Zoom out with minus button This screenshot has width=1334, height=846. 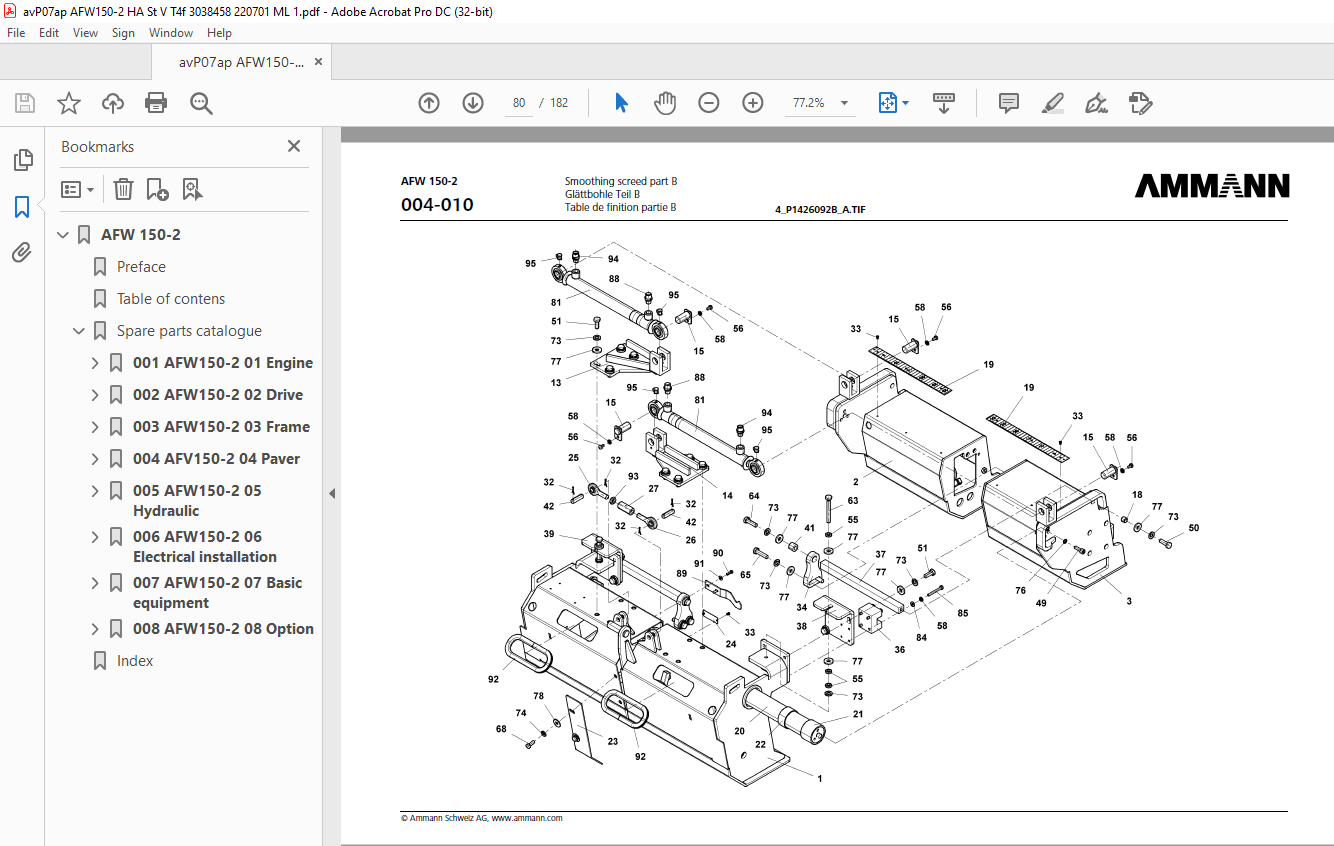[709, 103]
